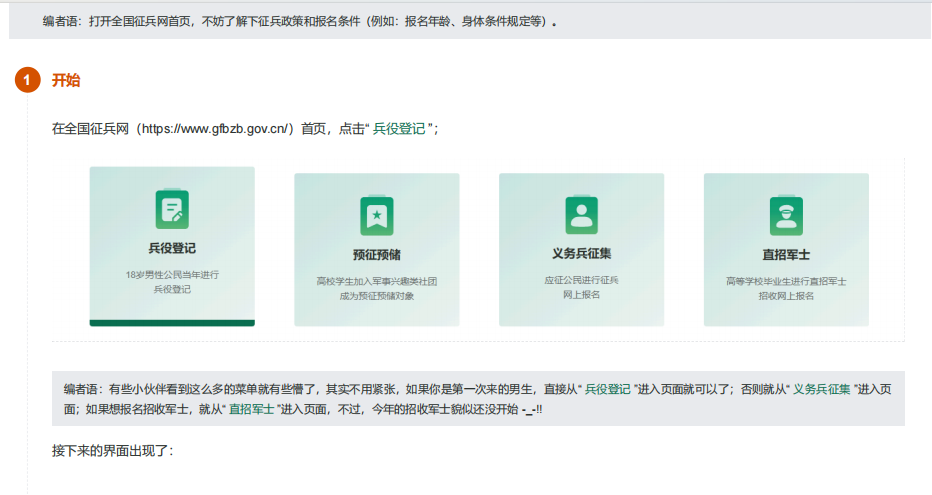The width and height of the screenshot is (932, 495).
Task: Open 兵役登记 link in the step instruction
Action: (398, 130)
